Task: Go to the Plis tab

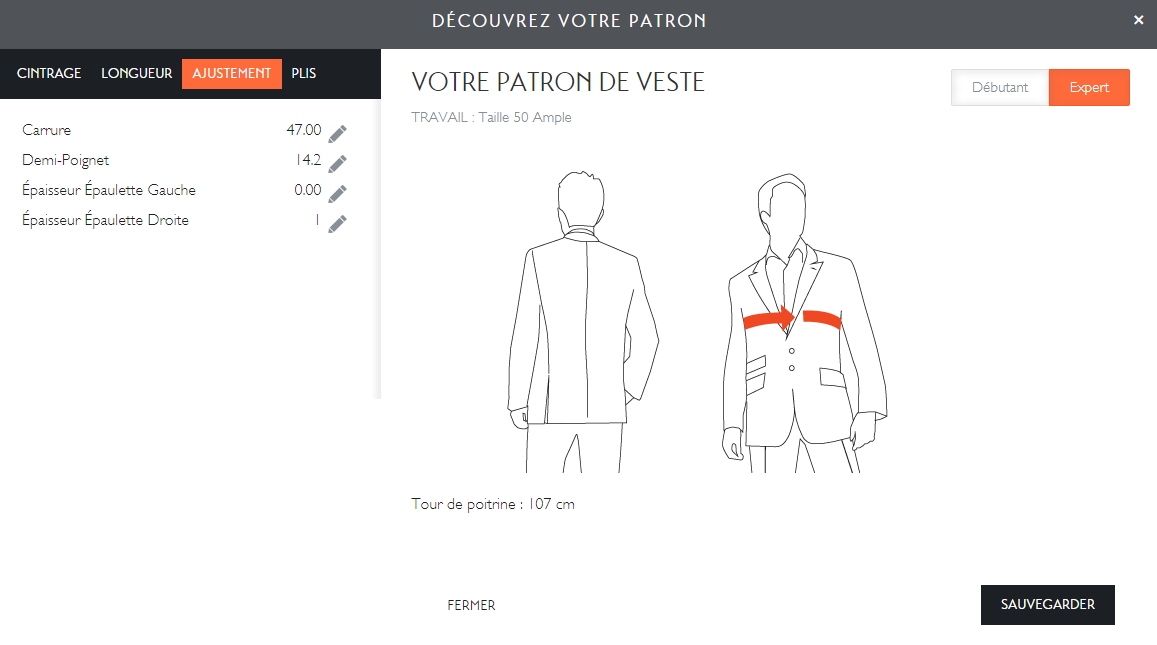Action: (304, 74)
